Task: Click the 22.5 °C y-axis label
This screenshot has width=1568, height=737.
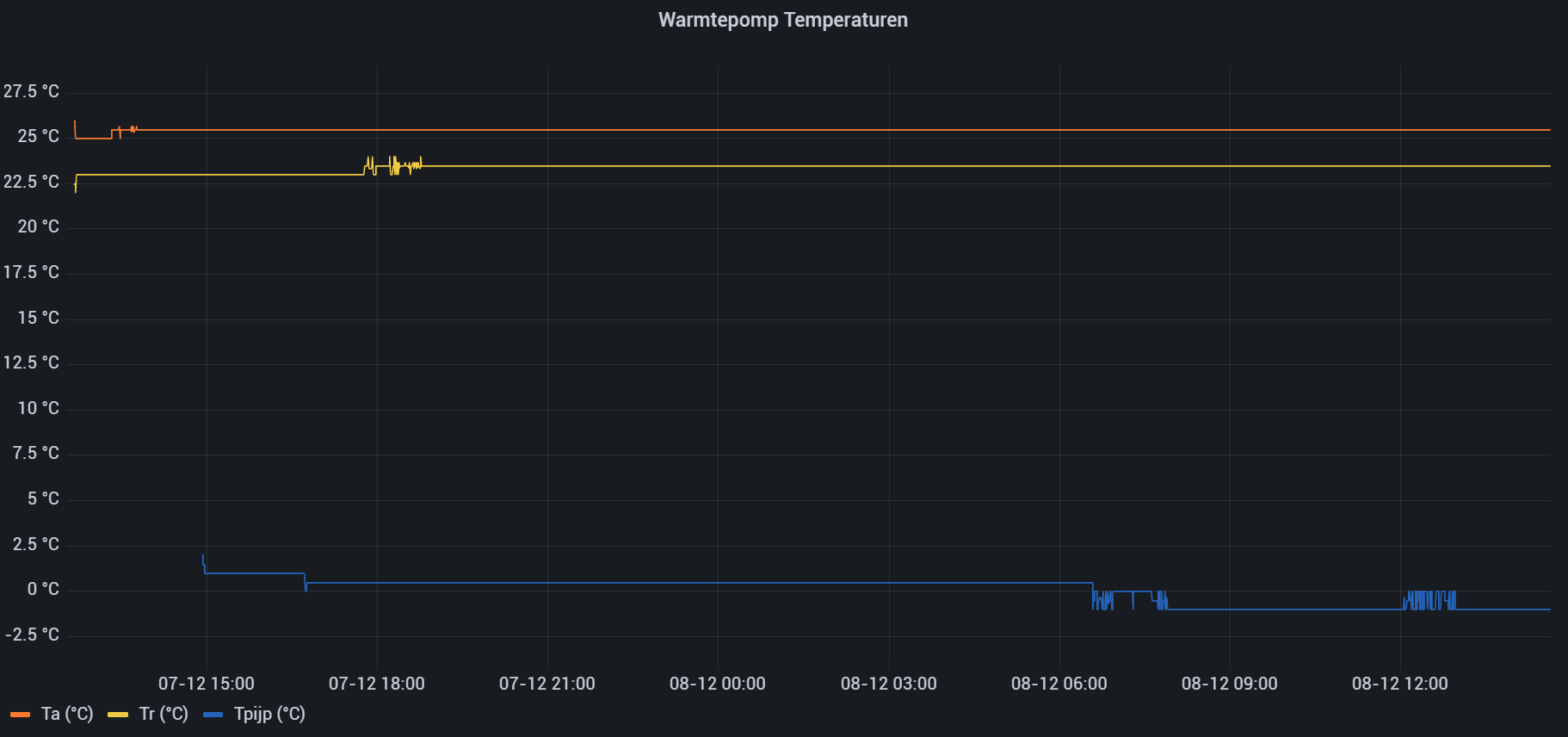Action: [x=32, y=182]
